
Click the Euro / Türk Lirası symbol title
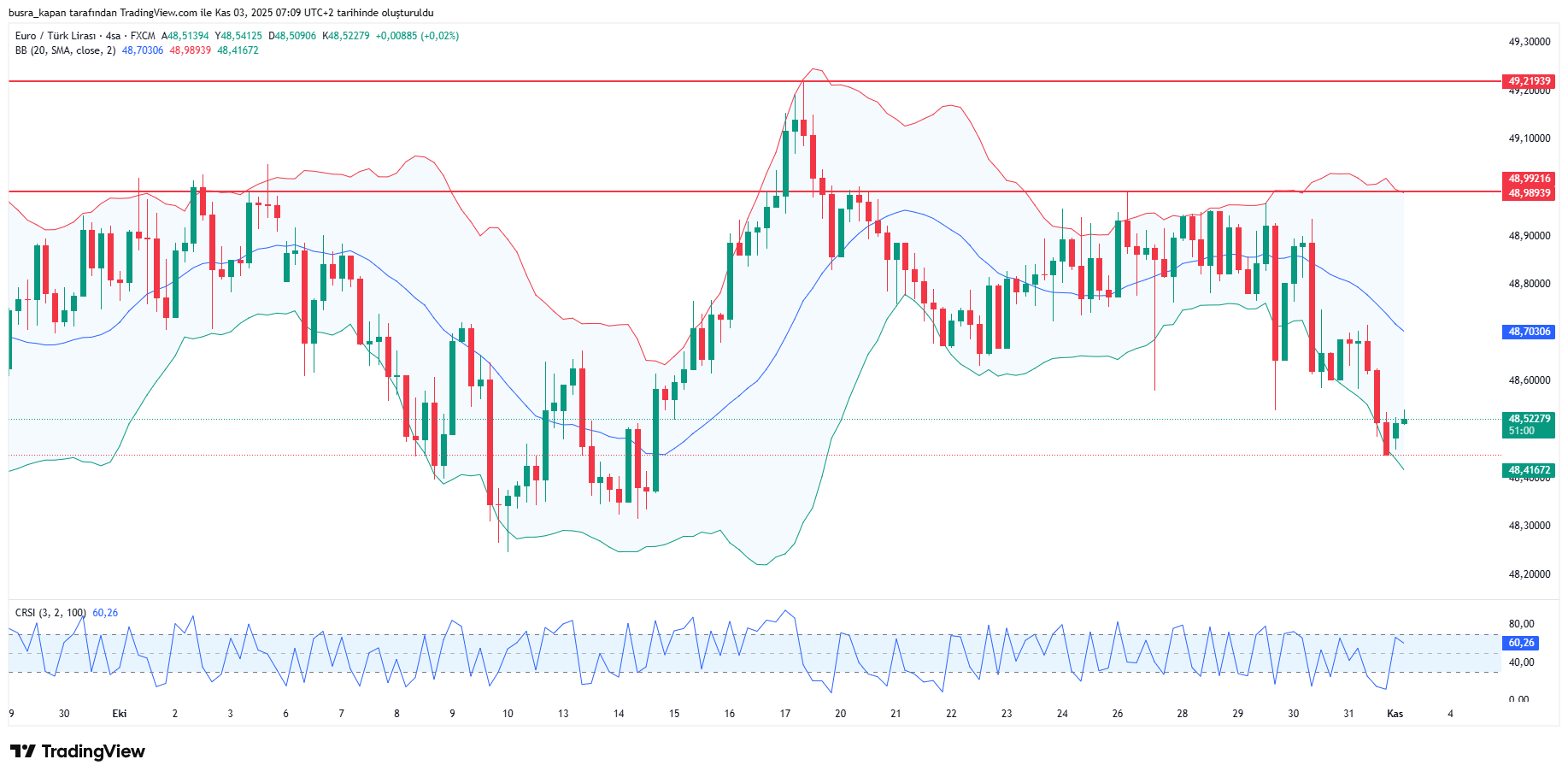(x=56, y=36)
